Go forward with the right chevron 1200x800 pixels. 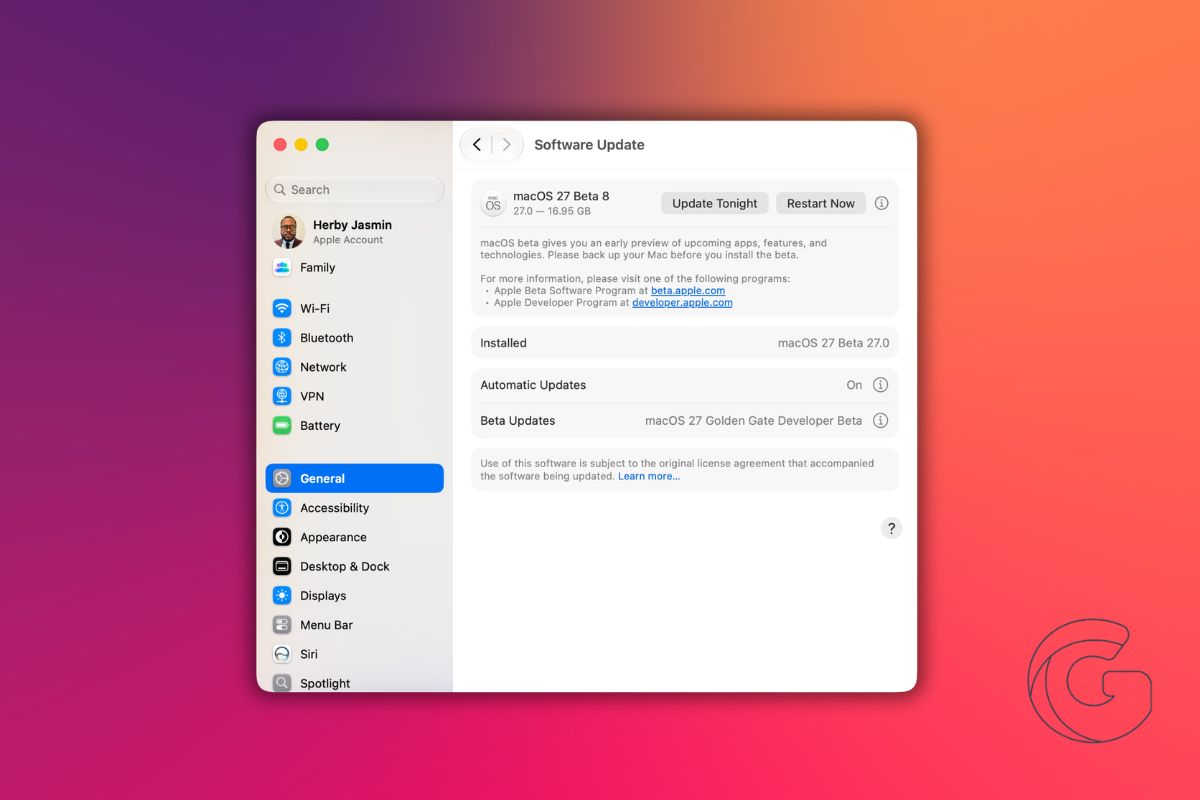pos(506,145)
